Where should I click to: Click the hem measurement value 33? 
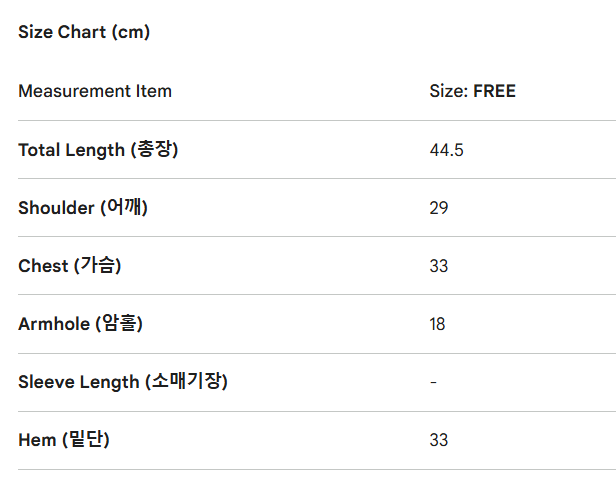(x=439, y=440)
